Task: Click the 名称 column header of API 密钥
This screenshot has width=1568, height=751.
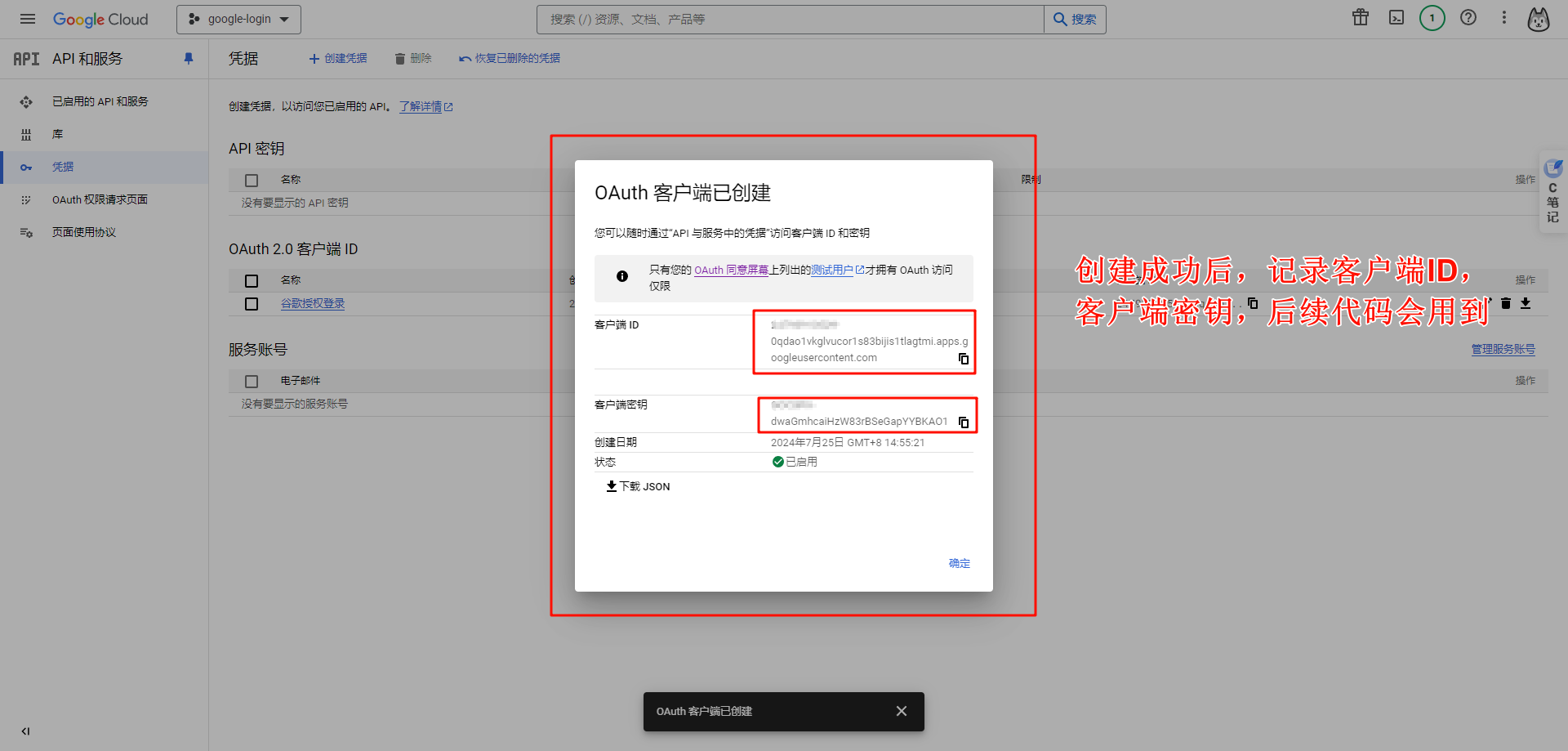Action: point(291,180)
